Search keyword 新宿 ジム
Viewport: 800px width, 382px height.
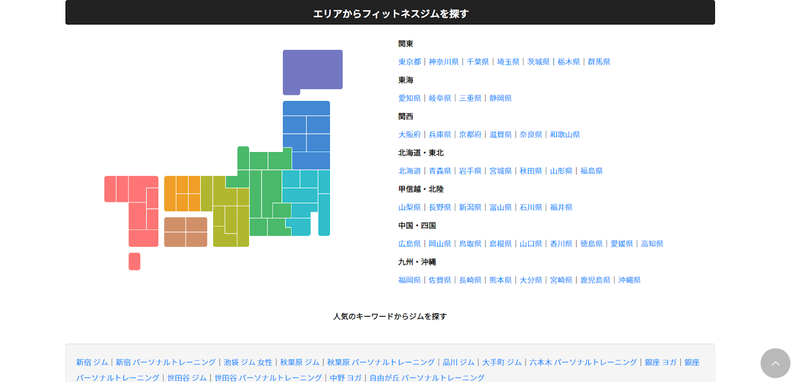pos(92,362)
